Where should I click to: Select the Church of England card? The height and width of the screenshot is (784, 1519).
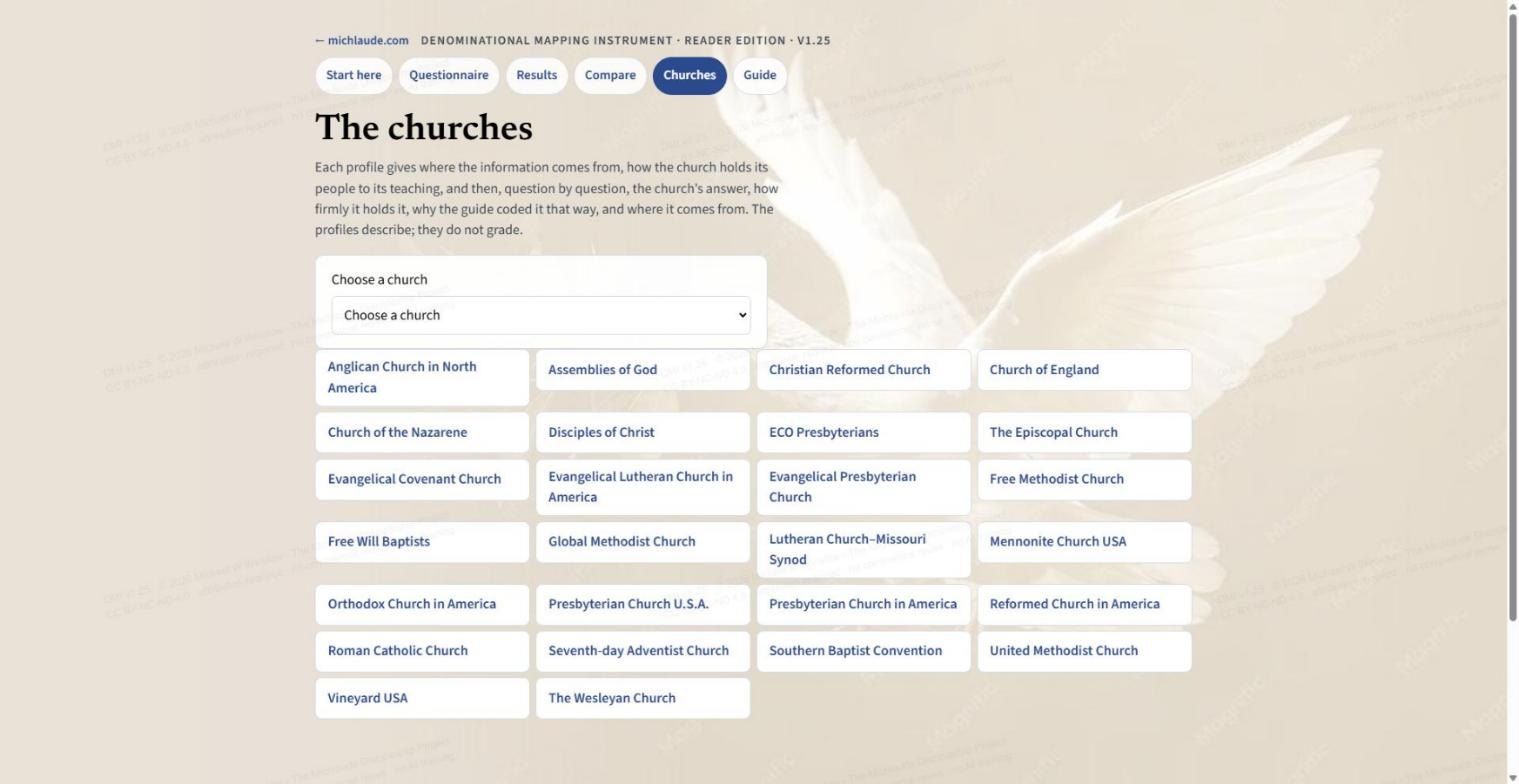[x=1085, y=370]
